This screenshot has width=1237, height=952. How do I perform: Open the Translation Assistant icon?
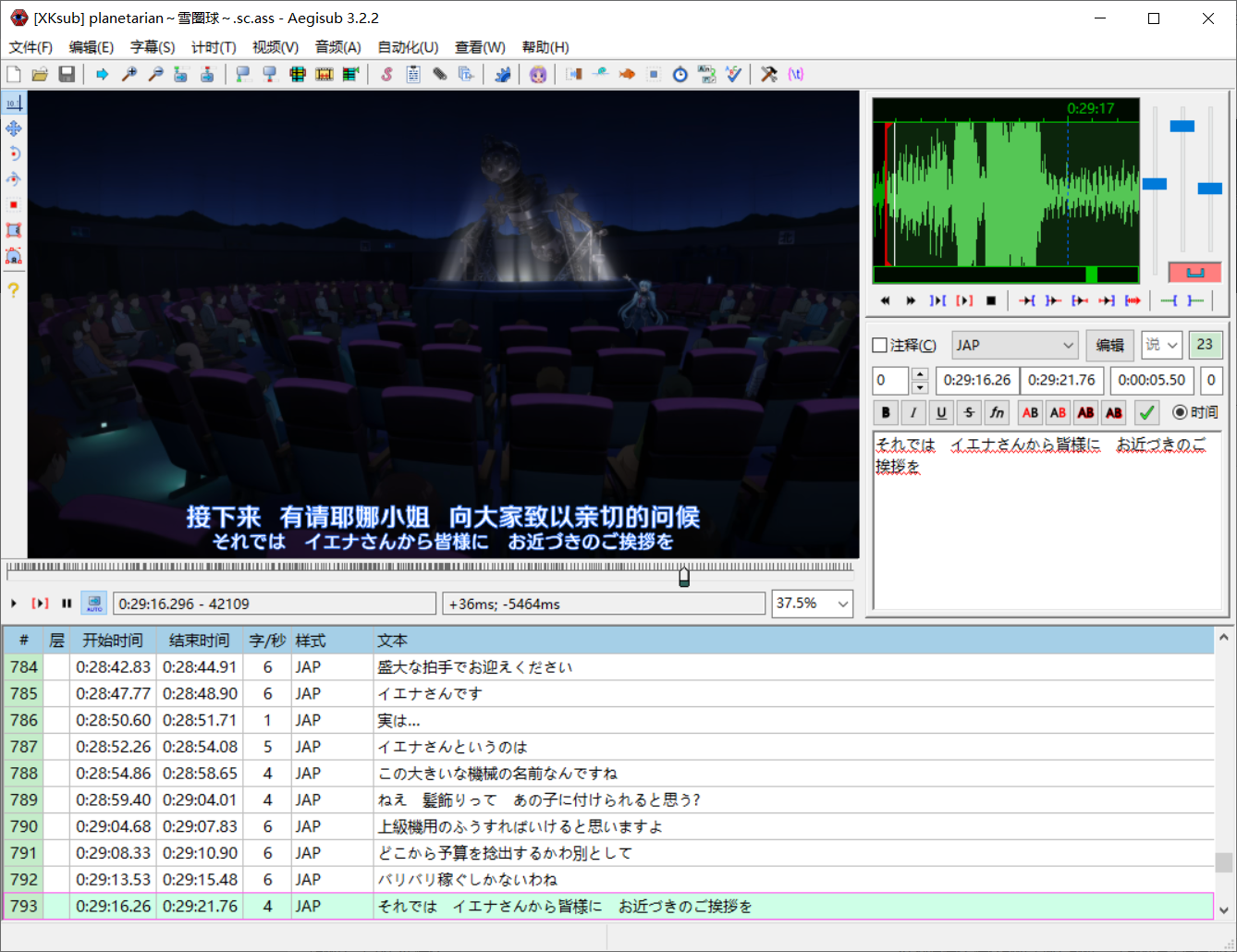click(x=707, y=74)
